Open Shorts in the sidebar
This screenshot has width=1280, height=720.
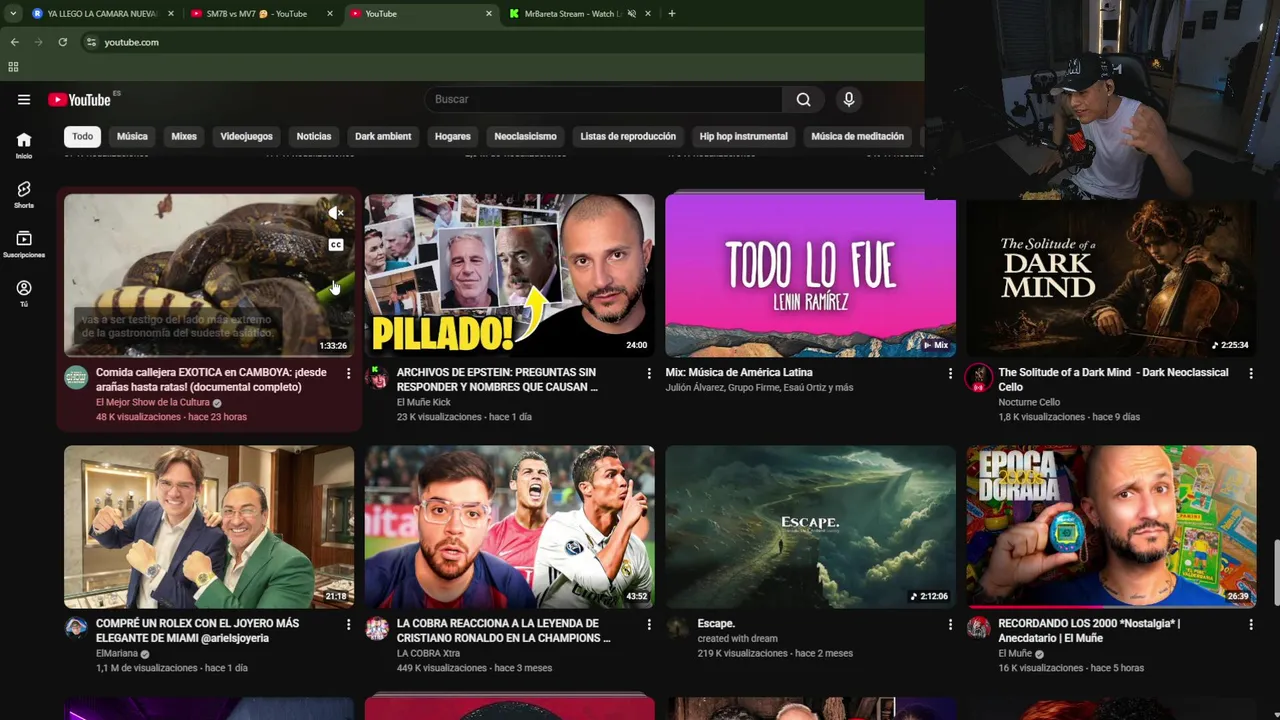(24, 194)
